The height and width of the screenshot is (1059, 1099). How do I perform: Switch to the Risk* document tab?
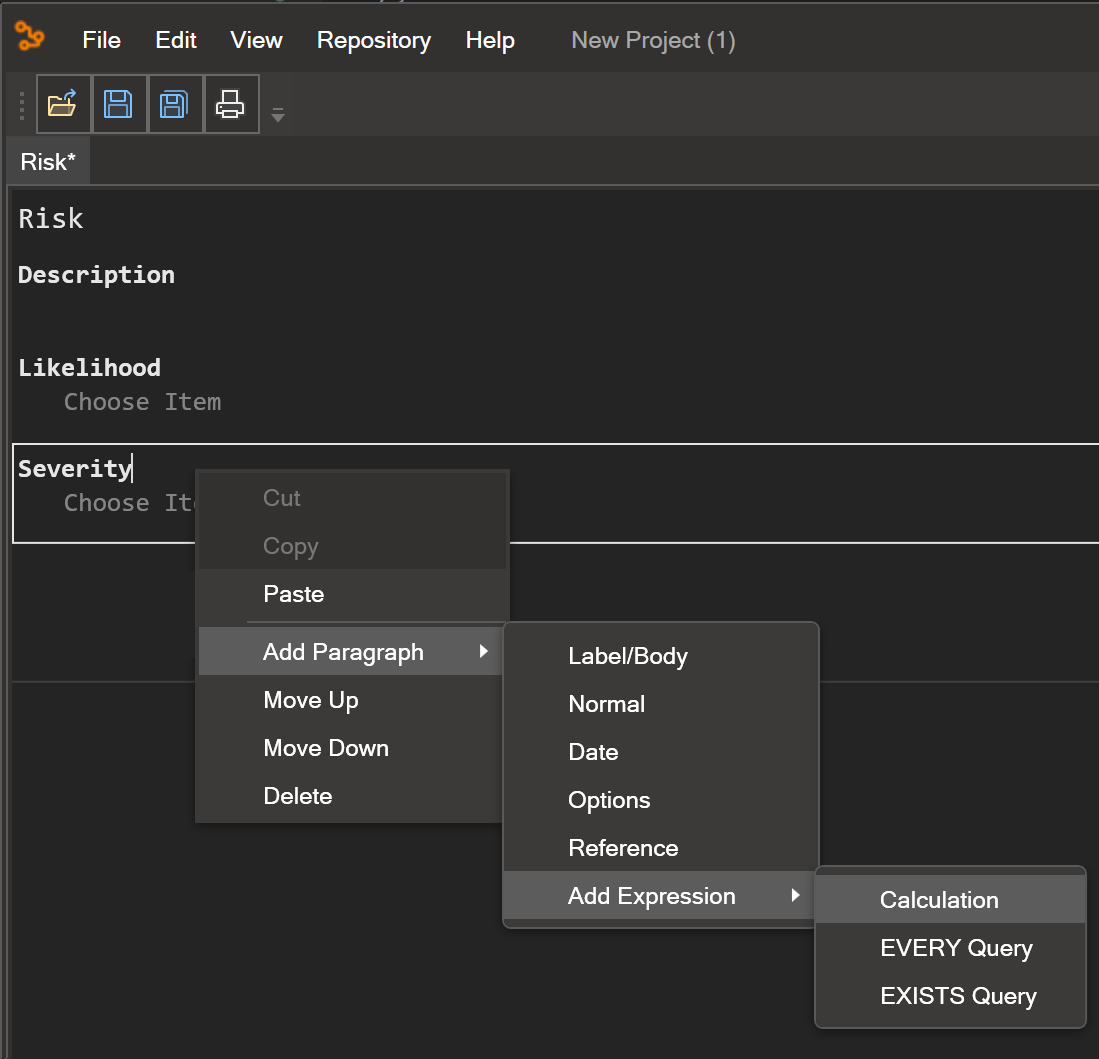pyautogui.click(x=48, y=162)
